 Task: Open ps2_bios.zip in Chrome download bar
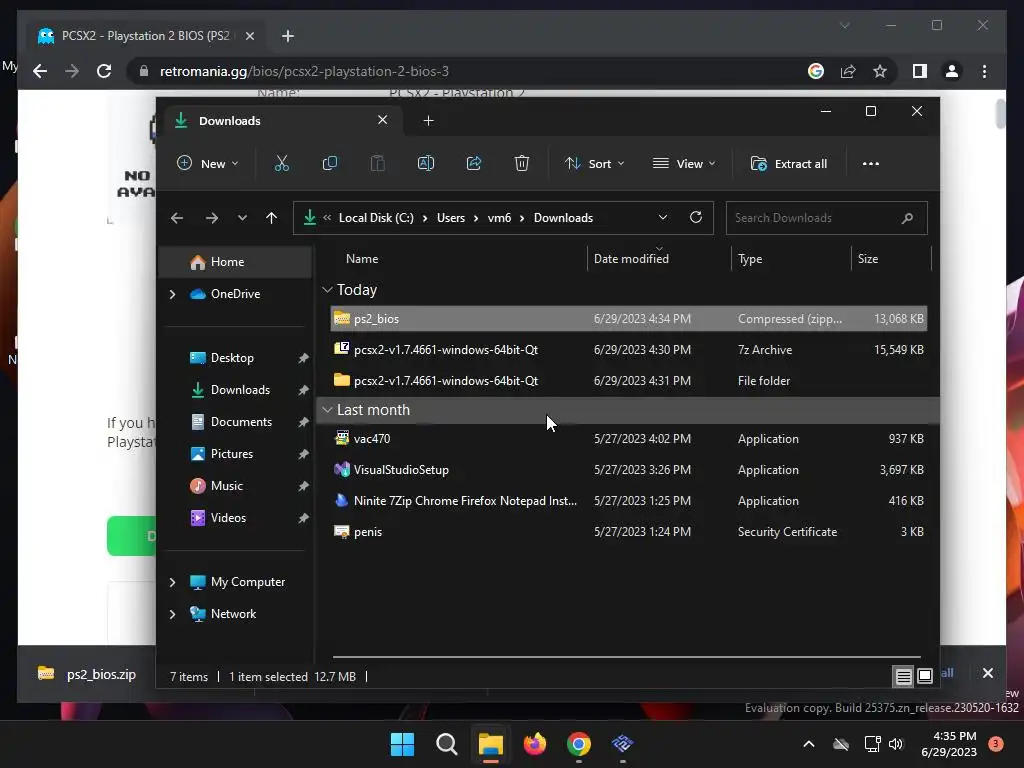coord(88,675)
